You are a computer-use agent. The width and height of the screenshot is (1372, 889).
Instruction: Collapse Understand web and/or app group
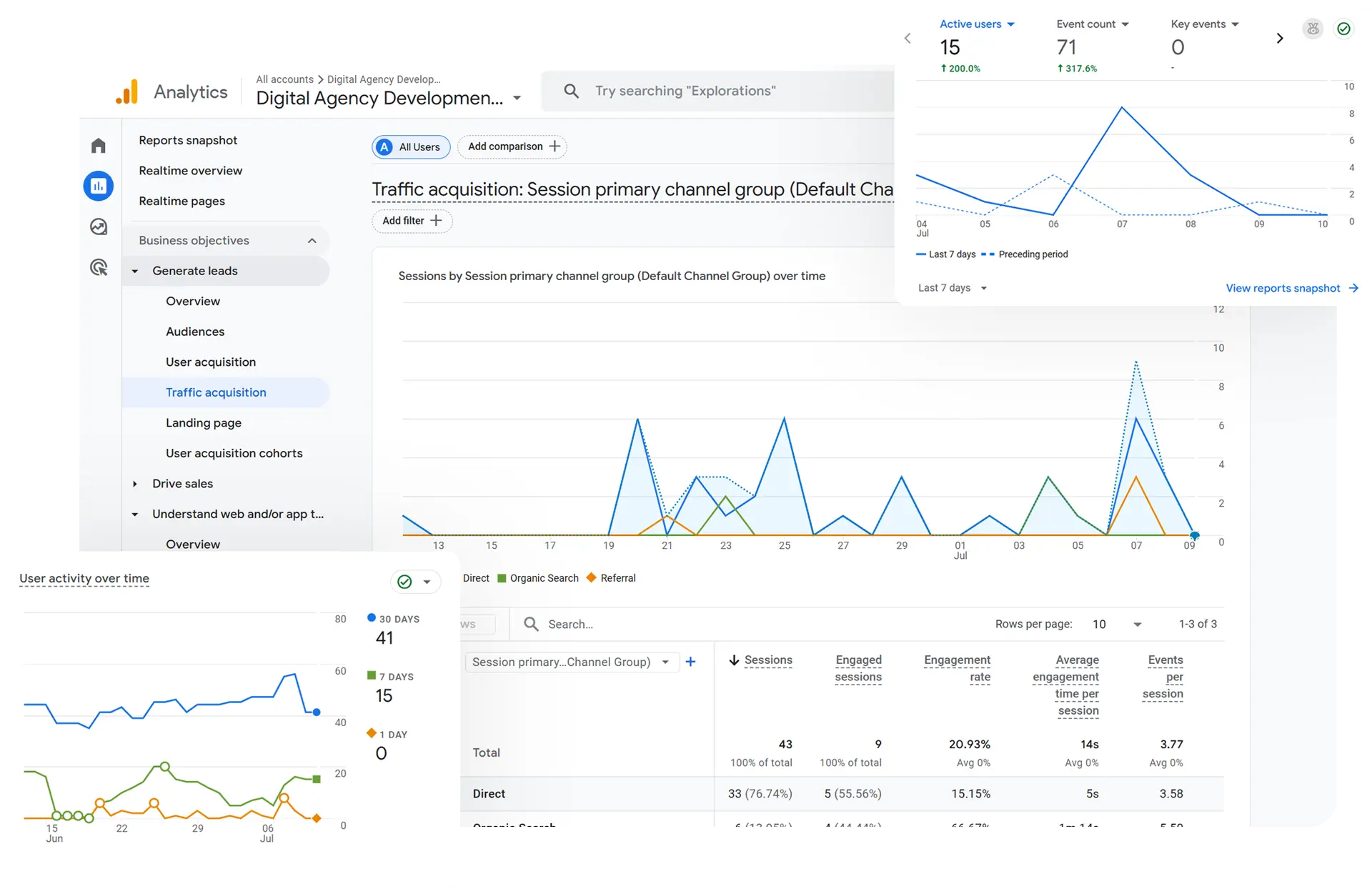click(135, 514)
